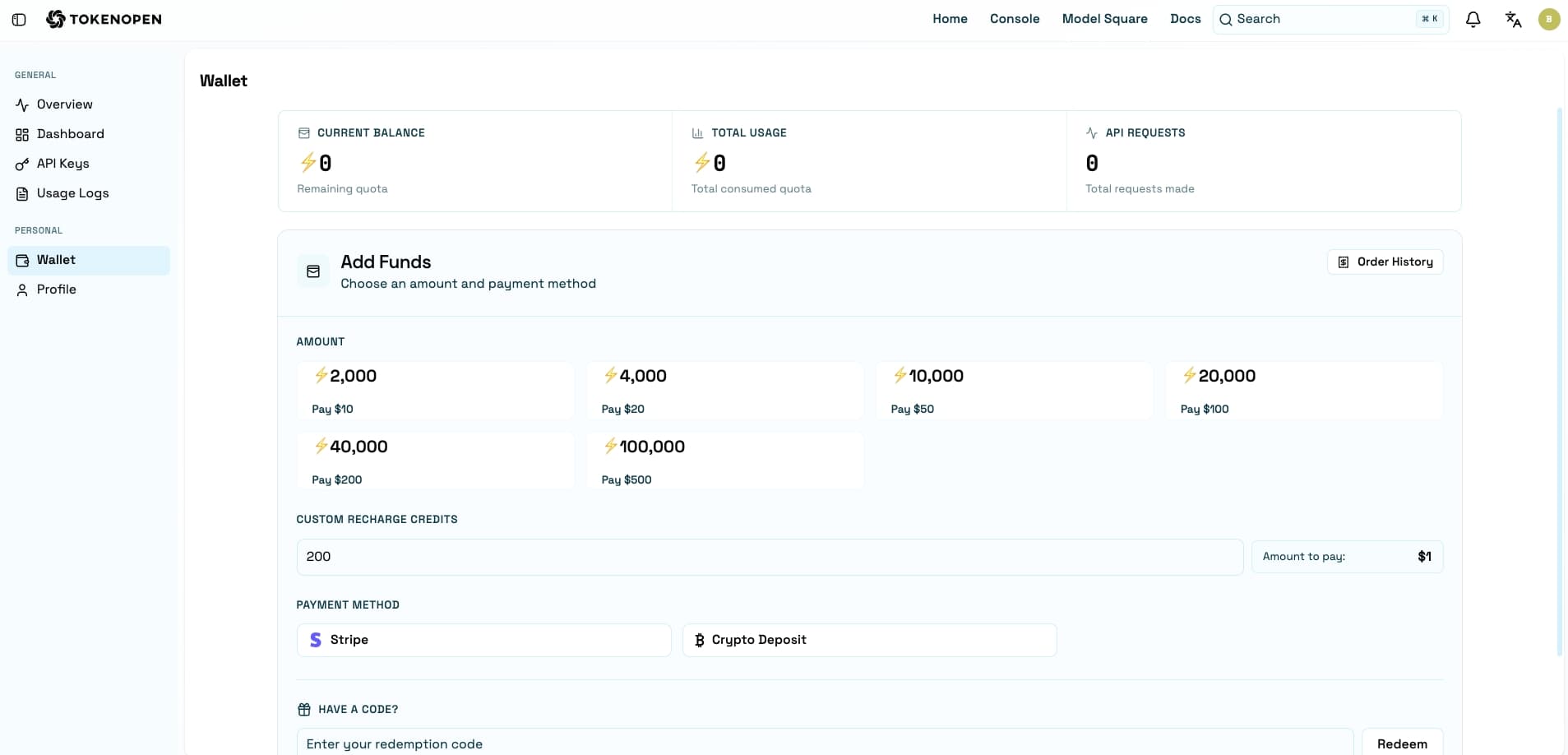
Task: Click the Stripe S logo icon
Action: (x=316, y=640)
